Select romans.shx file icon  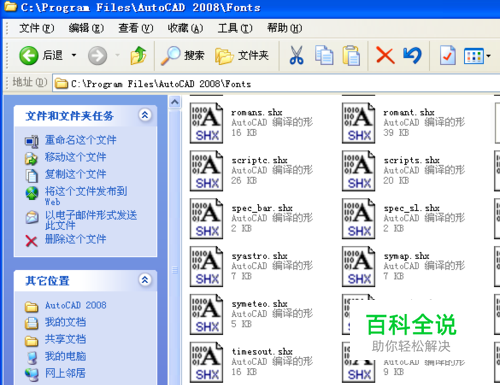207,123
